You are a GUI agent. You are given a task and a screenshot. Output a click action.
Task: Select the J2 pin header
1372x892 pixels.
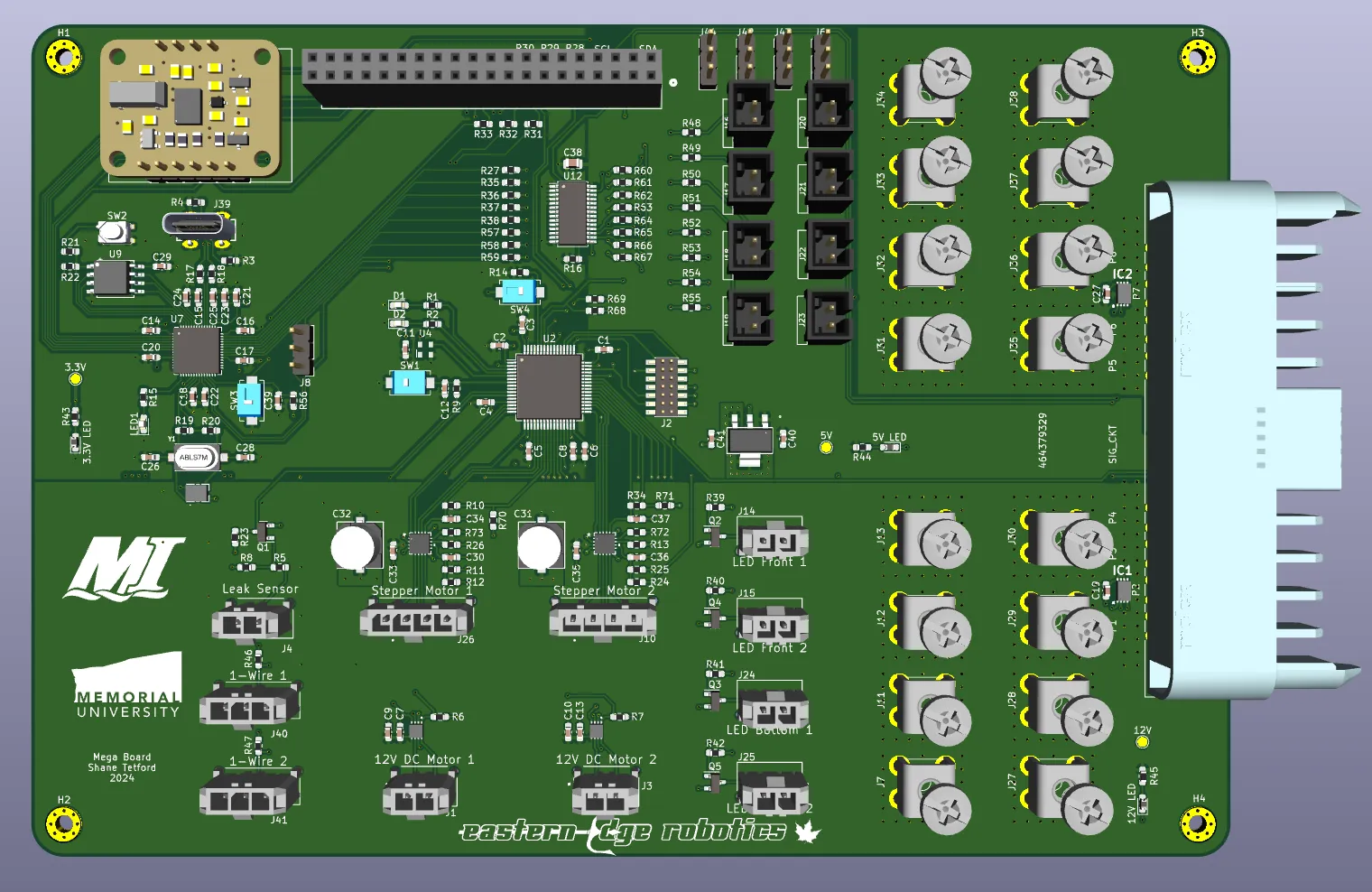(x=666, y=386)
